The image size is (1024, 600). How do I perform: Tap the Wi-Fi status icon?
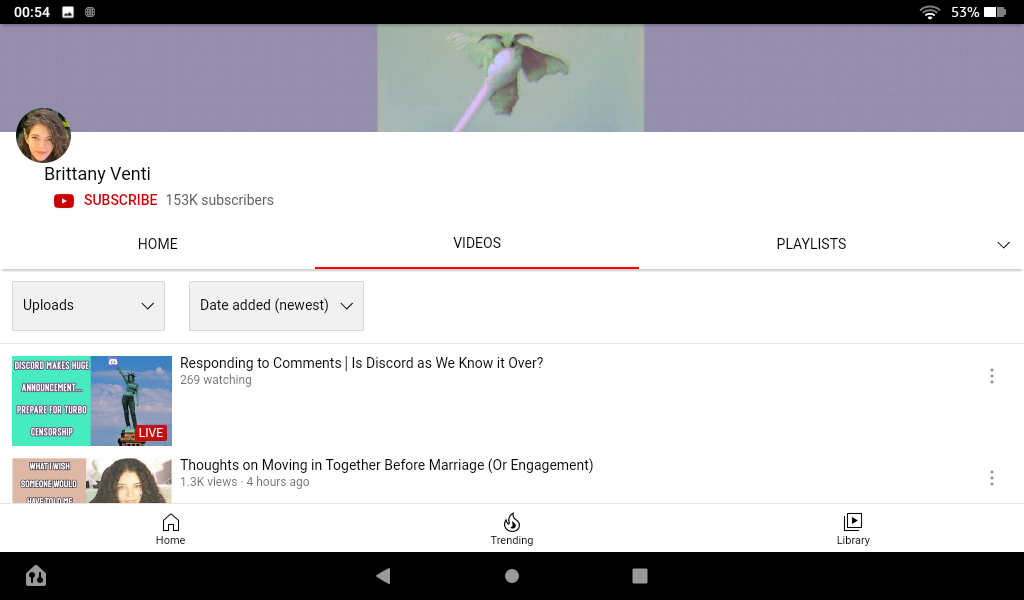[x=929, y=12]
